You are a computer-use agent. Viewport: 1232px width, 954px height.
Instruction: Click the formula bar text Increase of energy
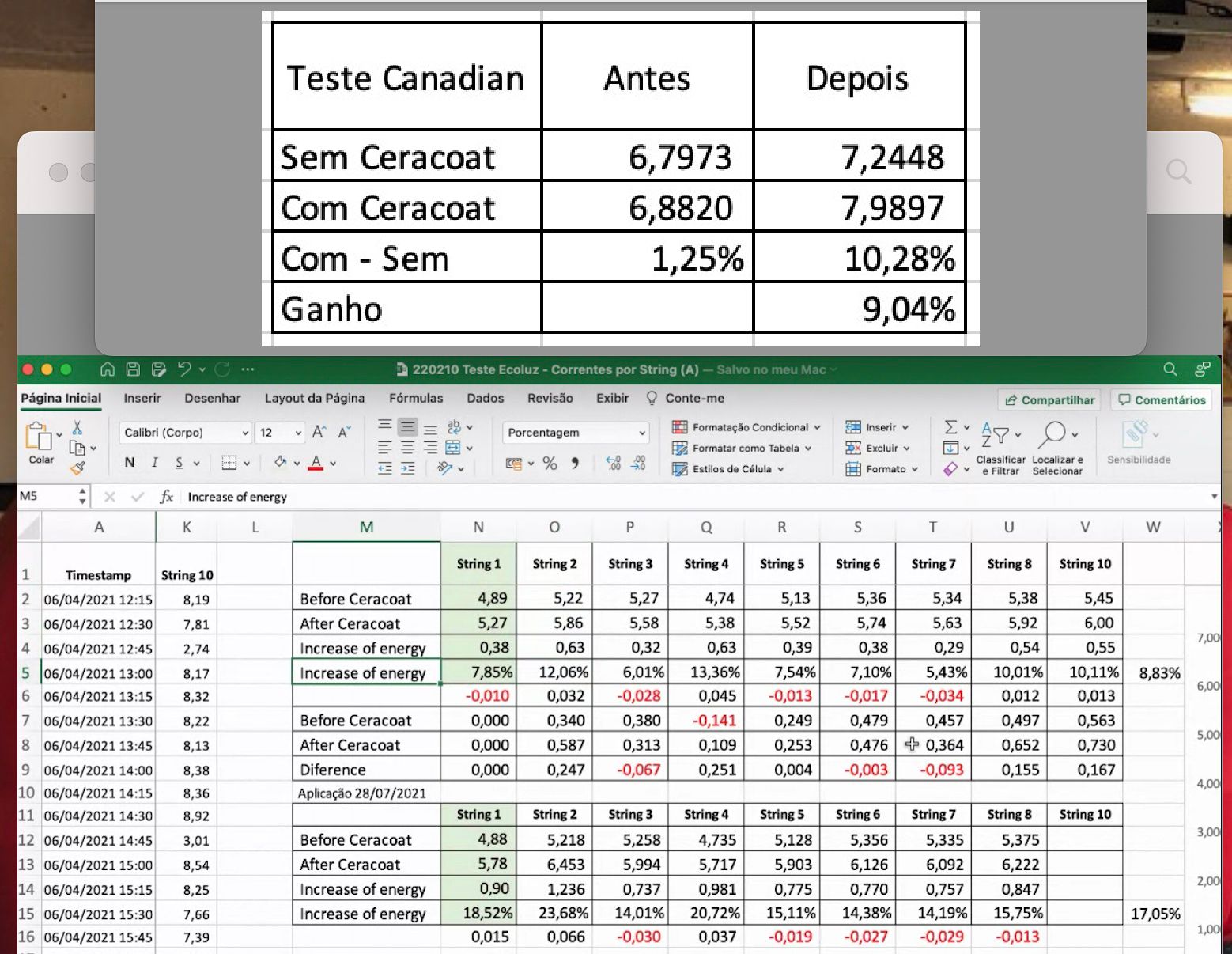(x=237, y=497)
